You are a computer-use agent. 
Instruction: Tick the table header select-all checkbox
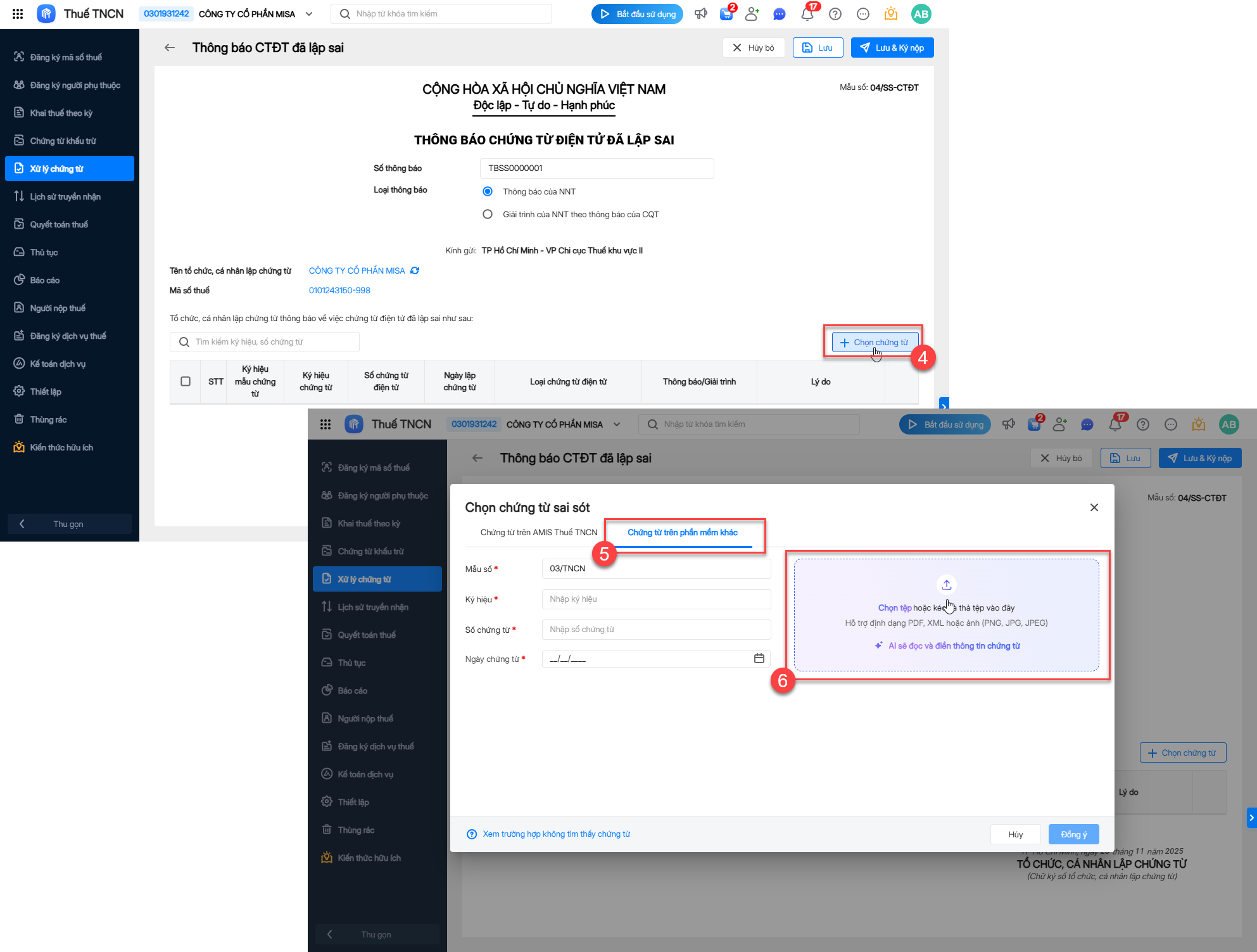tap(186, 381)
